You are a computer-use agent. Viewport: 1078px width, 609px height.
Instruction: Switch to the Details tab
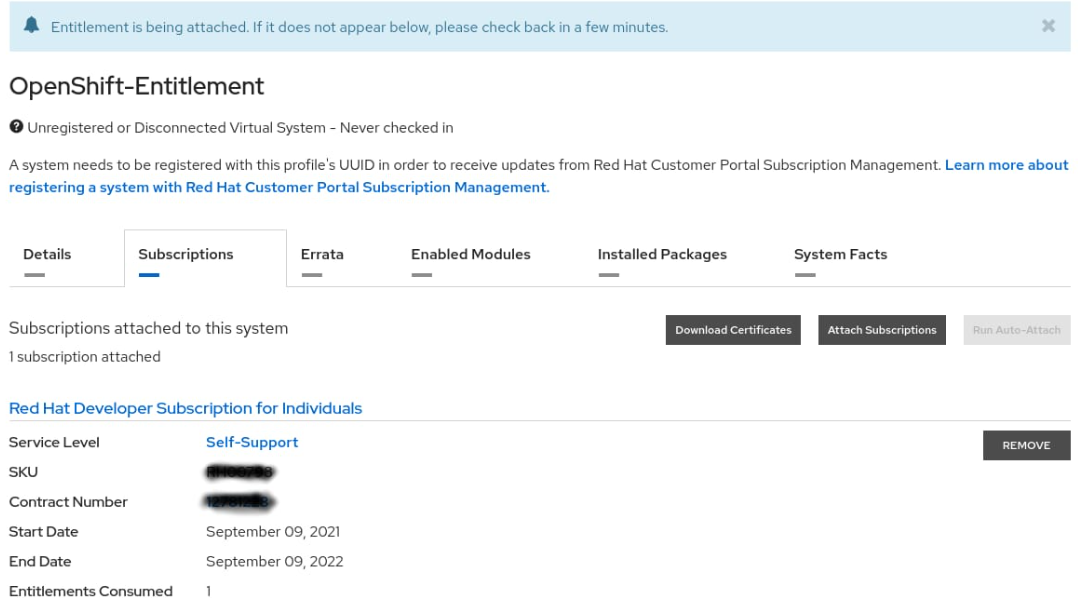pyautogui.click(x=47, y=254)
